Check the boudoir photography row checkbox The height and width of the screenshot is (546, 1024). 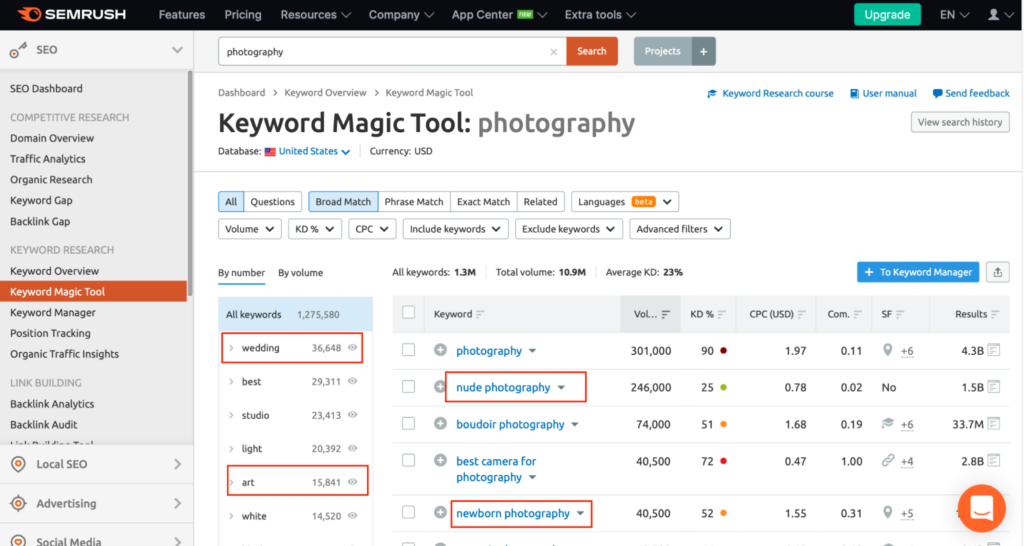409,423
